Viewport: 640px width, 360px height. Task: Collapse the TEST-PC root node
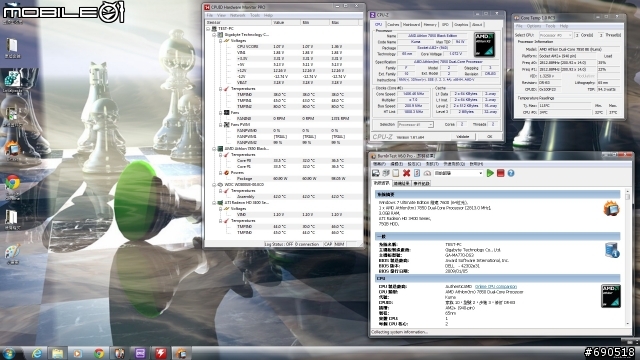208,29
